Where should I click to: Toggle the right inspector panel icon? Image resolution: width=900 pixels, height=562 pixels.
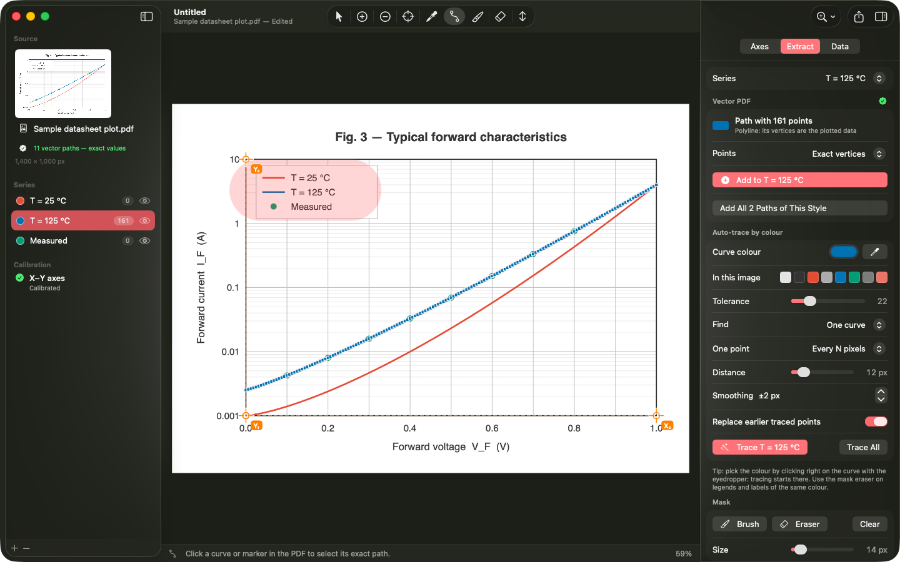[881, 17]
